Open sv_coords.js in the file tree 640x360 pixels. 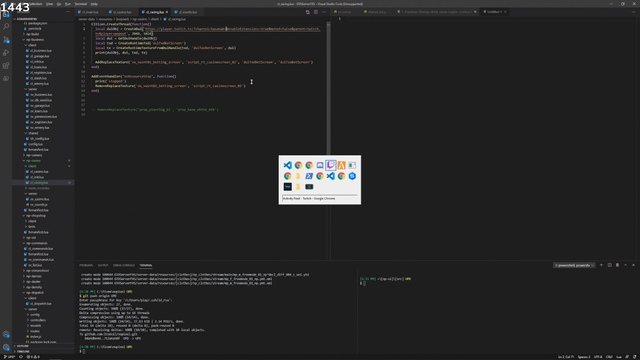(39, 204)
